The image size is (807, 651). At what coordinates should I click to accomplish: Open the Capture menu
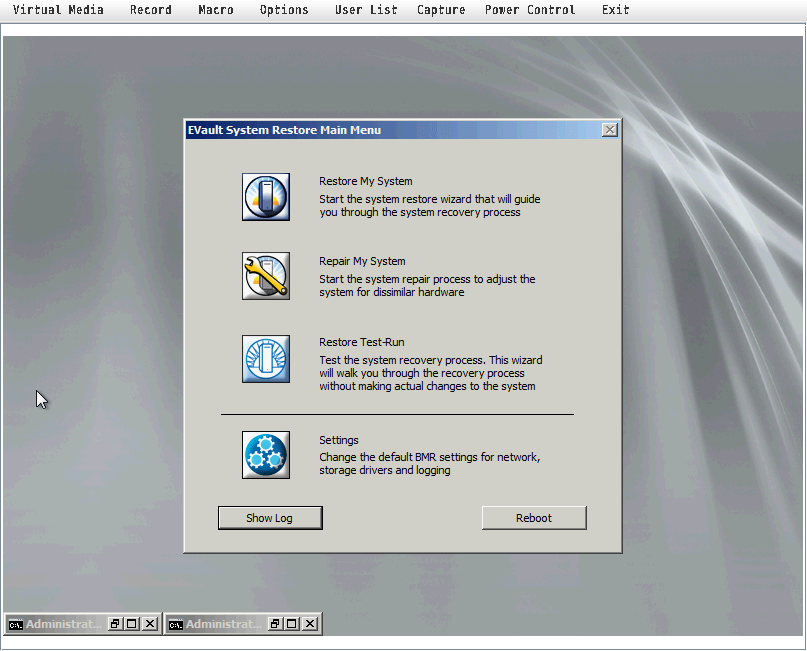[x=441, y=10]
